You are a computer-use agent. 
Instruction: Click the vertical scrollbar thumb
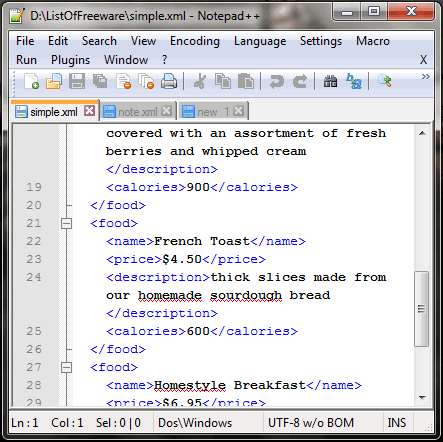[x=422, y=309]
